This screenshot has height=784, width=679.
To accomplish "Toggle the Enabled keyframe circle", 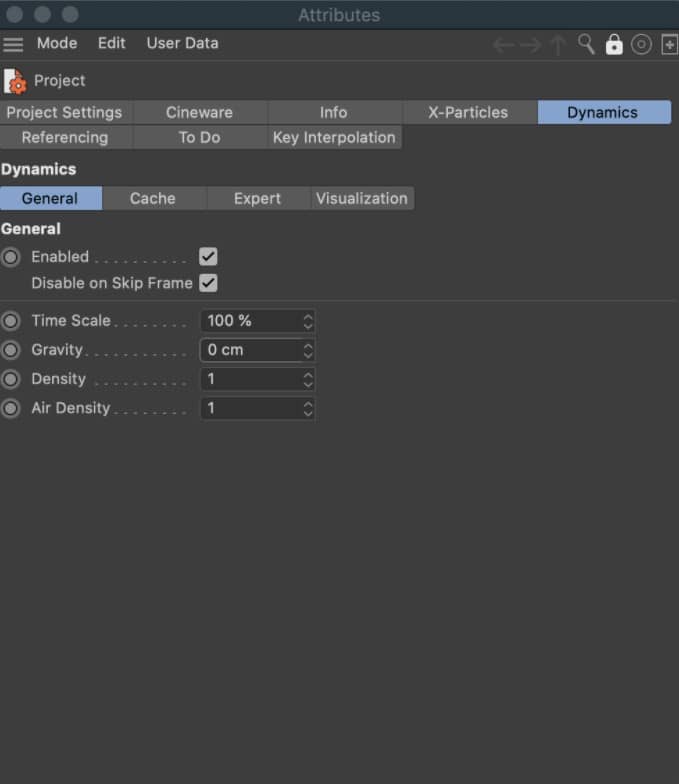I will [x=10, y=257].
